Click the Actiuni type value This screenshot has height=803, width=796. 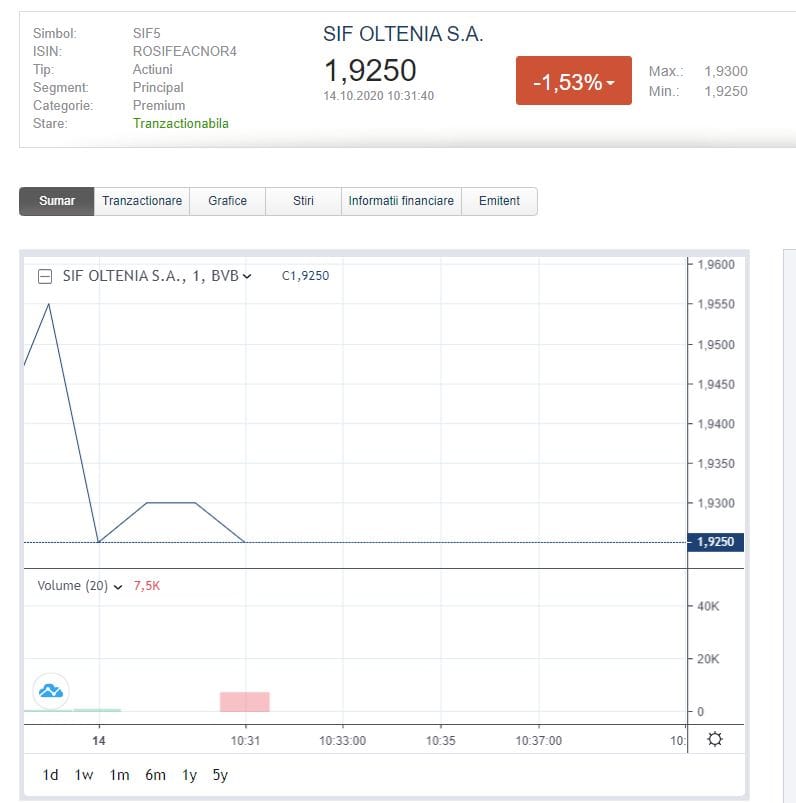(x=152, y=69)
